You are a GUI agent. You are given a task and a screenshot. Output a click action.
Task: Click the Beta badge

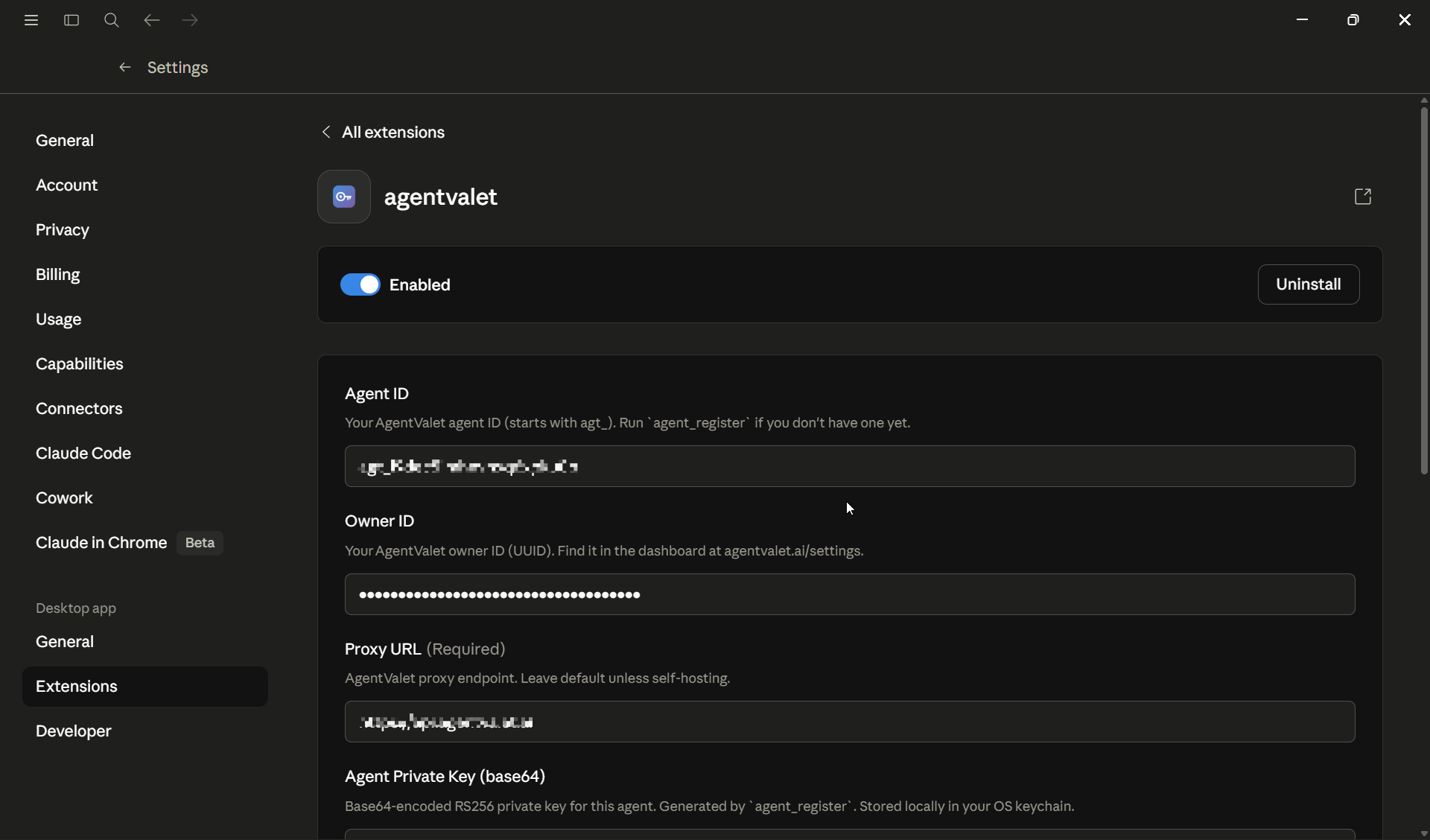click(x=200, y=543)
